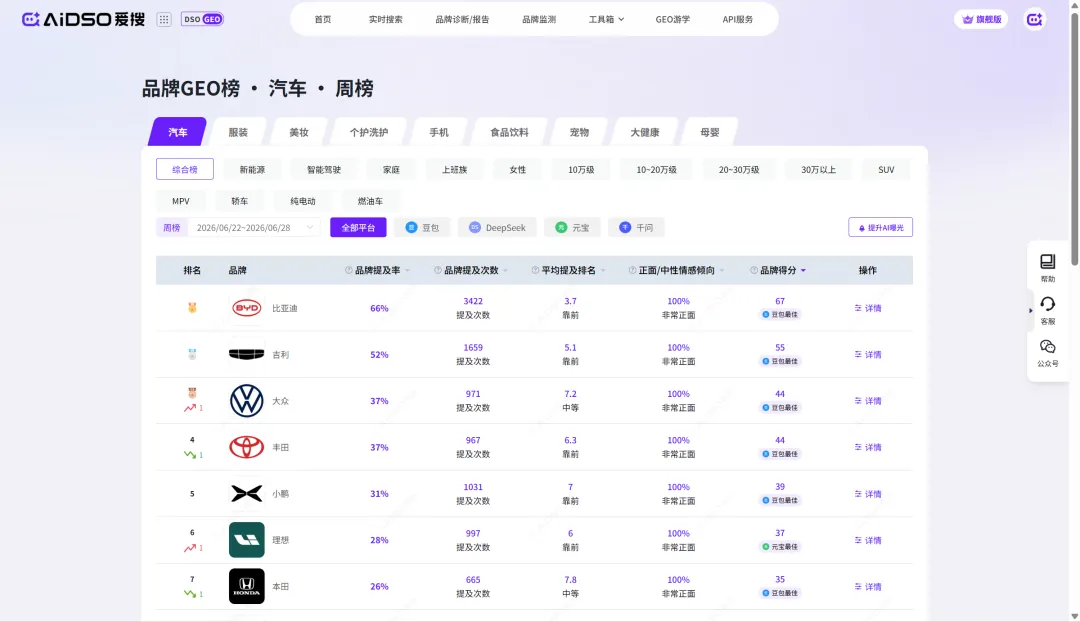This screenshot has height=622, width=1080.
Task: Switch to the 手机 category tab
Action: click(439, 132)
